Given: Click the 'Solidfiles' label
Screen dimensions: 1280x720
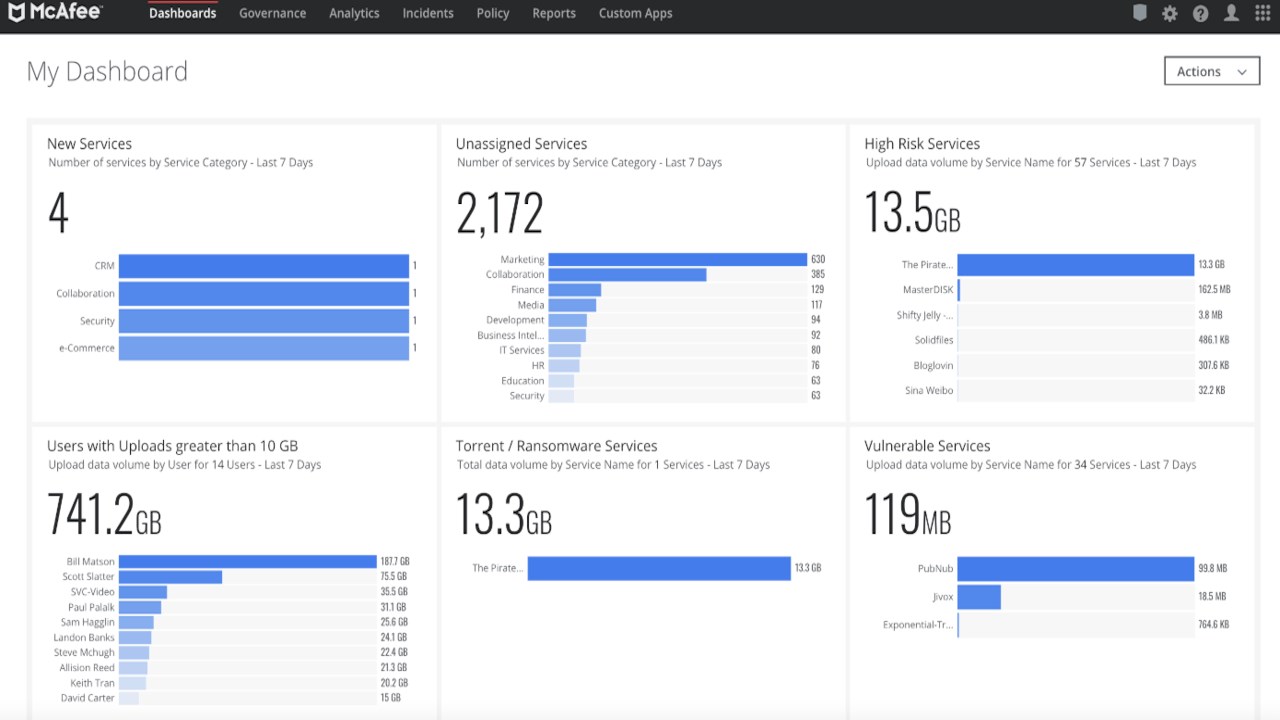Looking at the screenshot, I should pos(934,340).
